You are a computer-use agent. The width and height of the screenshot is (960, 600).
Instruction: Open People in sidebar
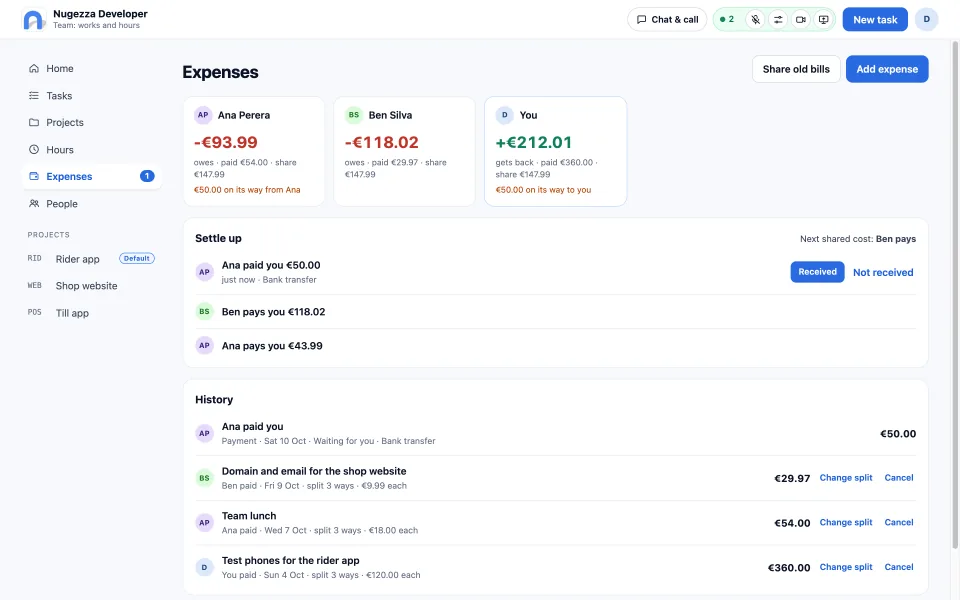click(x=91, y=203)
